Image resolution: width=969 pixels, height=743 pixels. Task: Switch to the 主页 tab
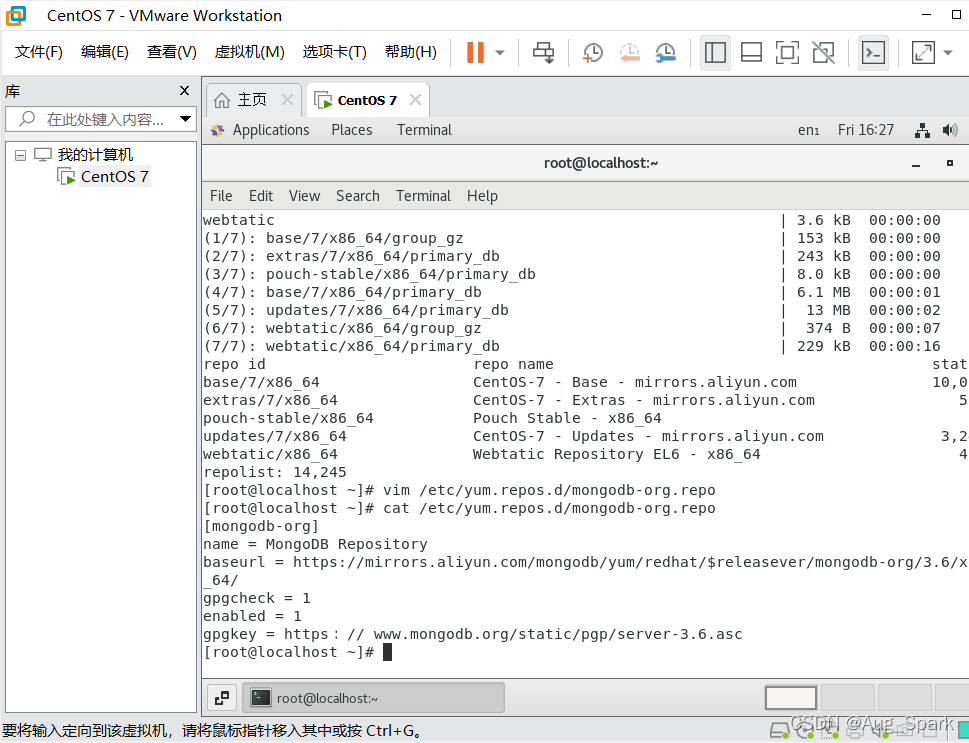(x=252, y=100)
